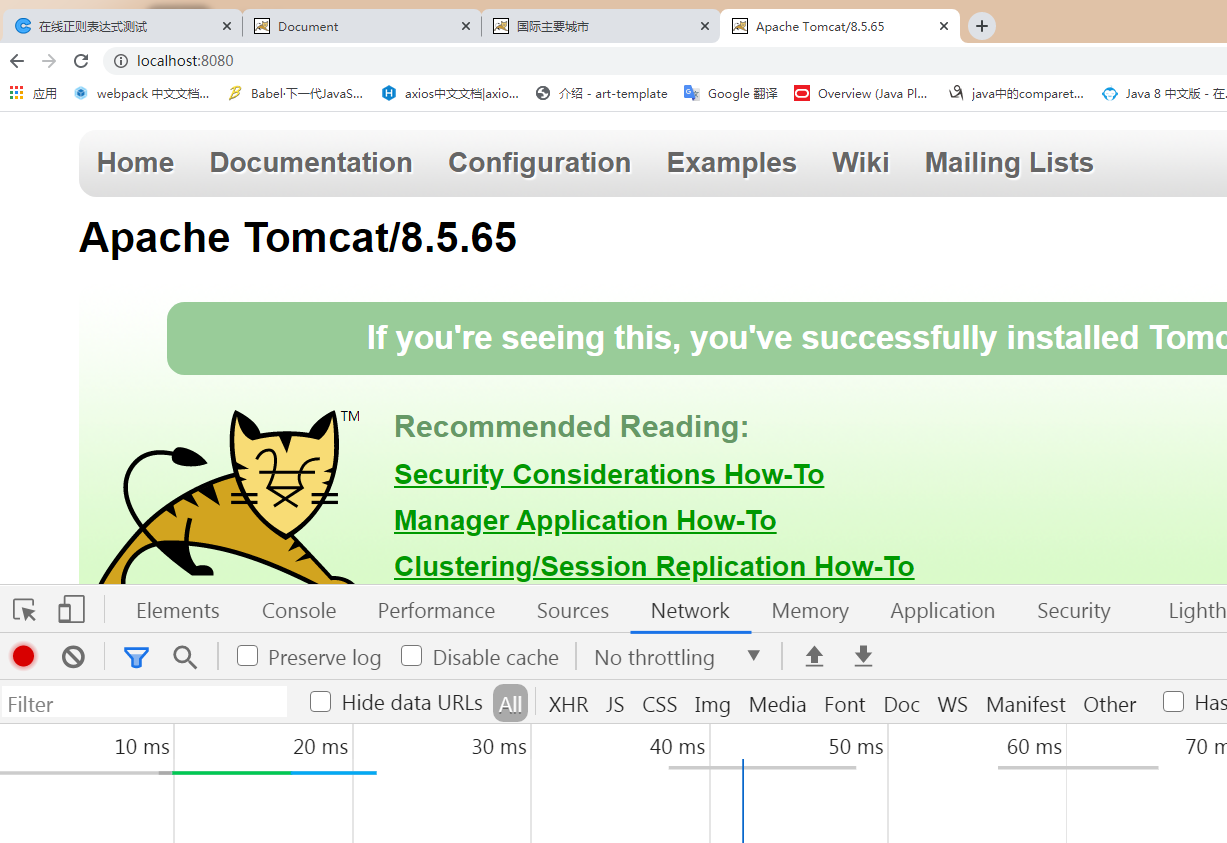Open the Java 8 中文版 bookmark
1227x843 pixels.
(1164, 93)
